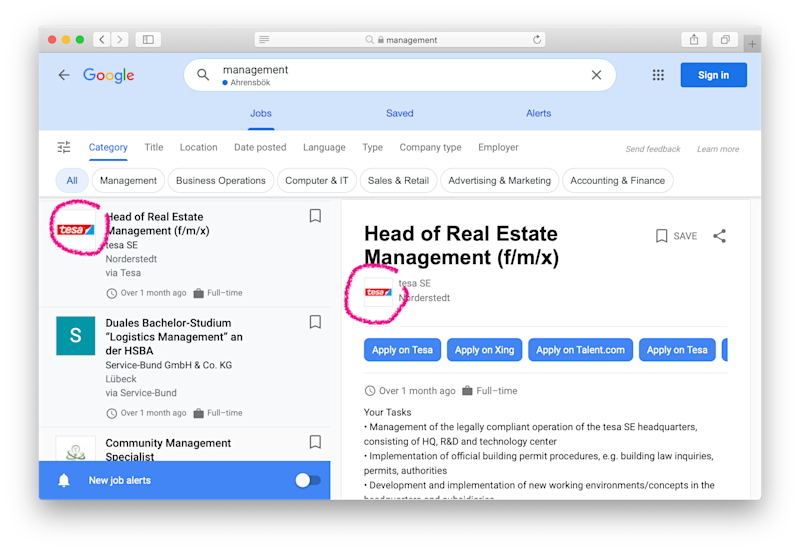Click the Sign in button
The width and height of the screenshot is (800, 551).
(x=713, y=75)
